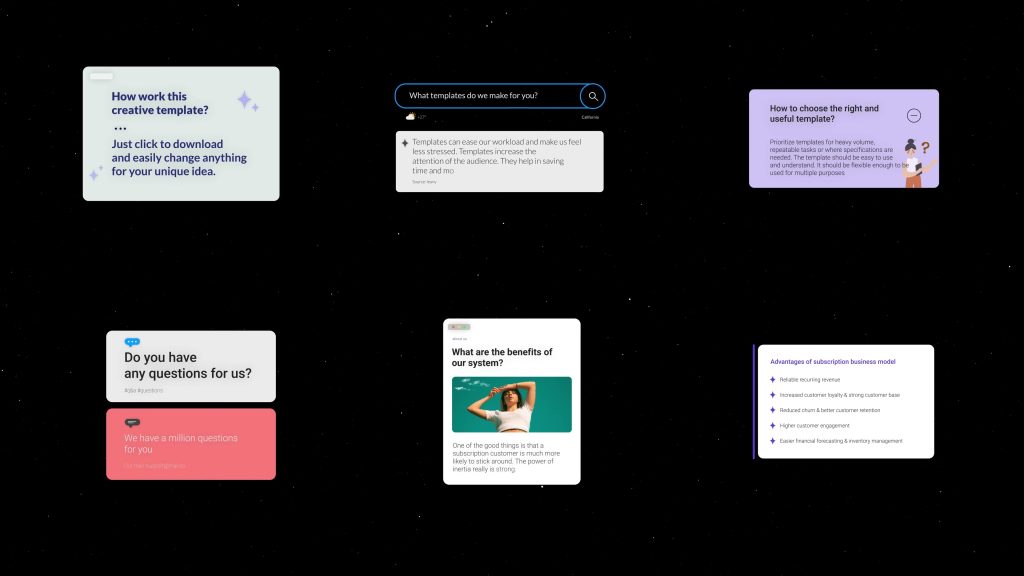Click 'What are the benefits of our system?' heading
The width and height of the screenshot is (1024, 576).
pos(502,357)
